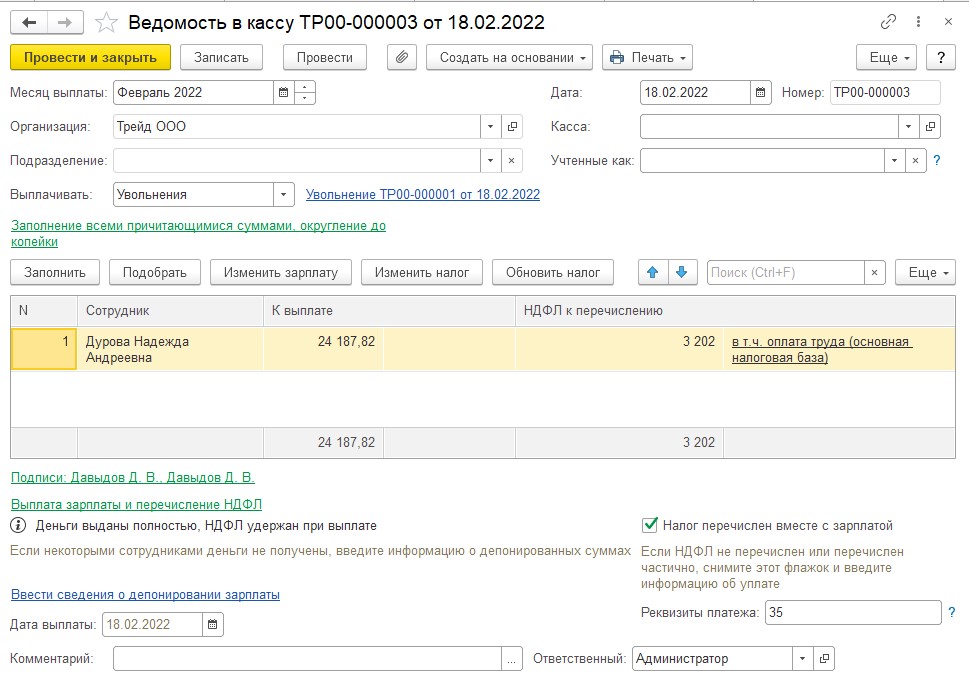Expand the Подразделение dropdown

point(490,161)
